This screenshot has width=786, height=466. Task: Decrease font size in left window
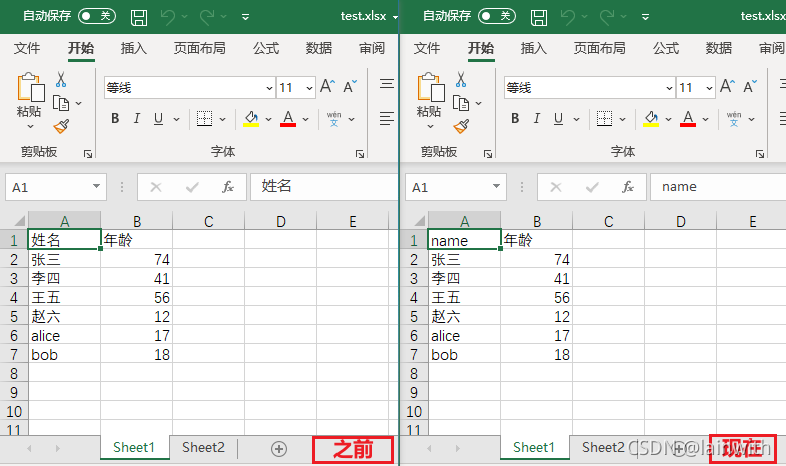point(350,86)
